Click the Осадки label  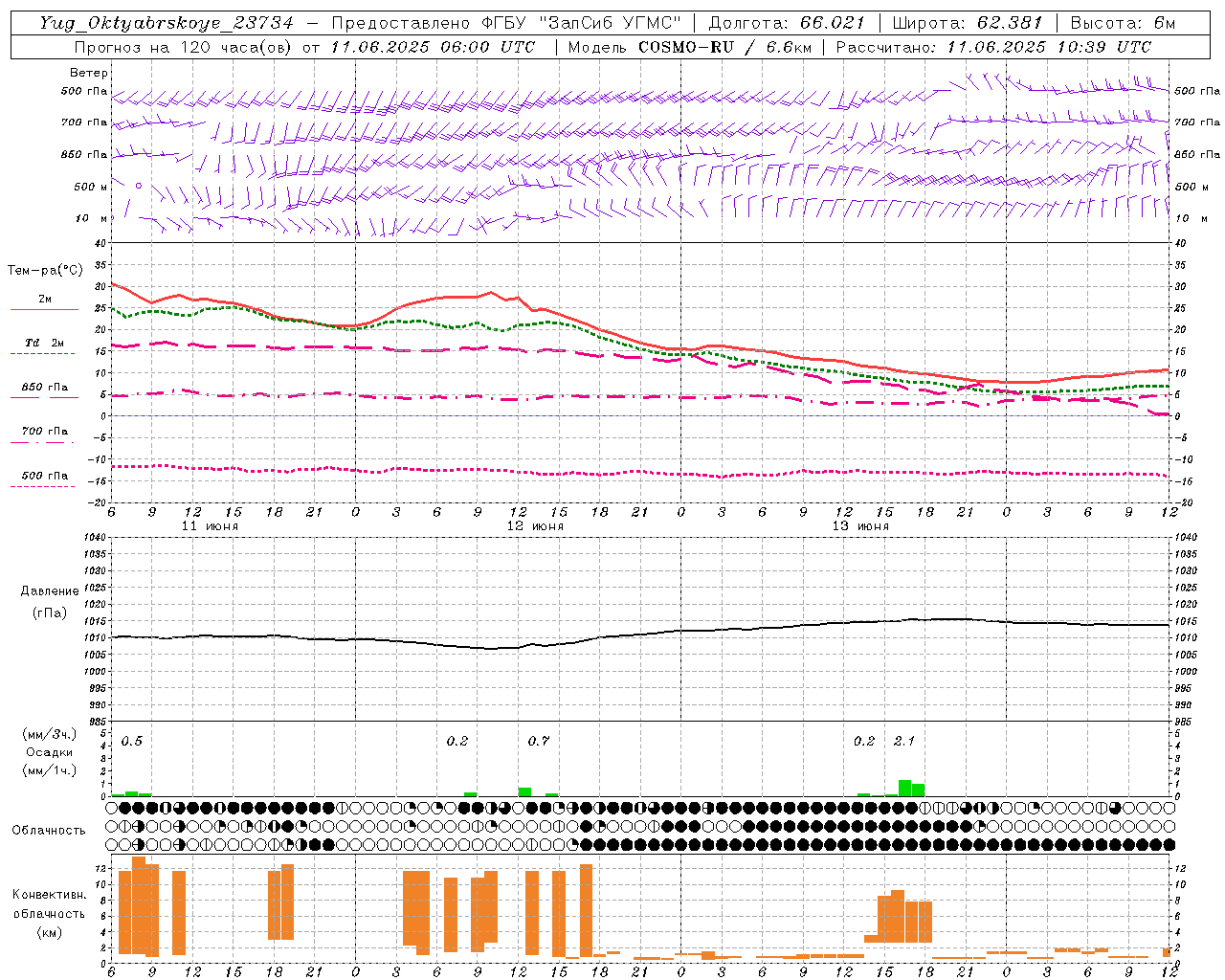(x=49, y=752)
